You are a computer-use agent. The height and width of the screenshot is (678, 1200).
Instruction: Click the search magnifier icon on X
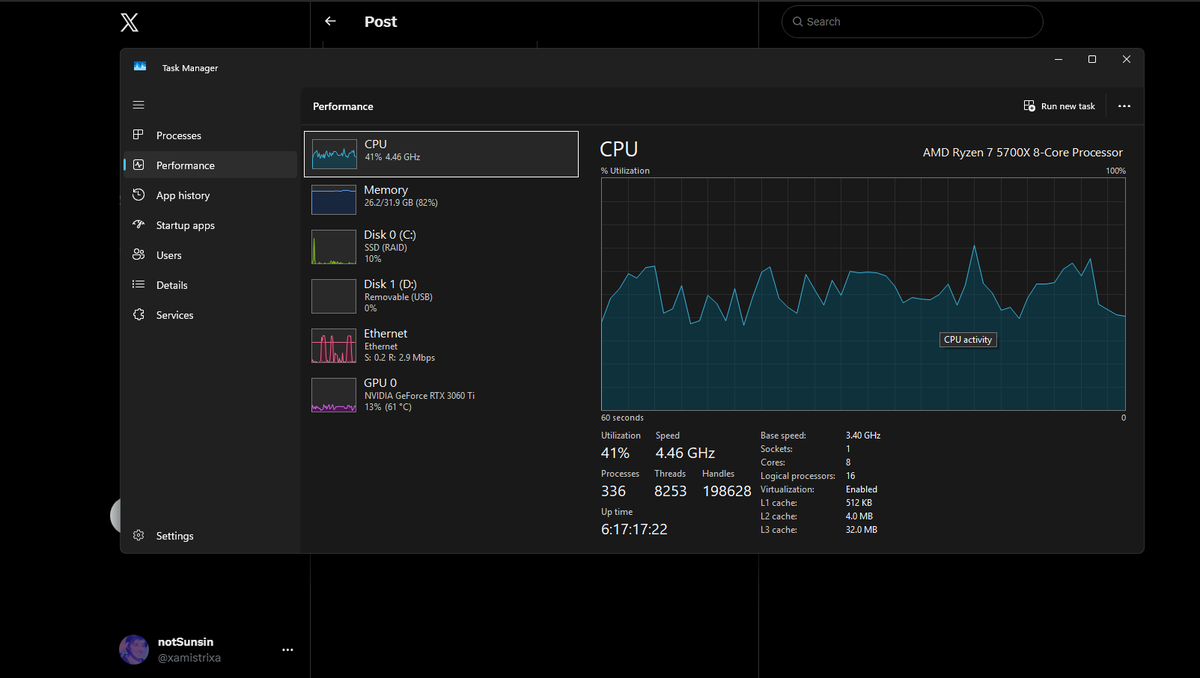797,21
